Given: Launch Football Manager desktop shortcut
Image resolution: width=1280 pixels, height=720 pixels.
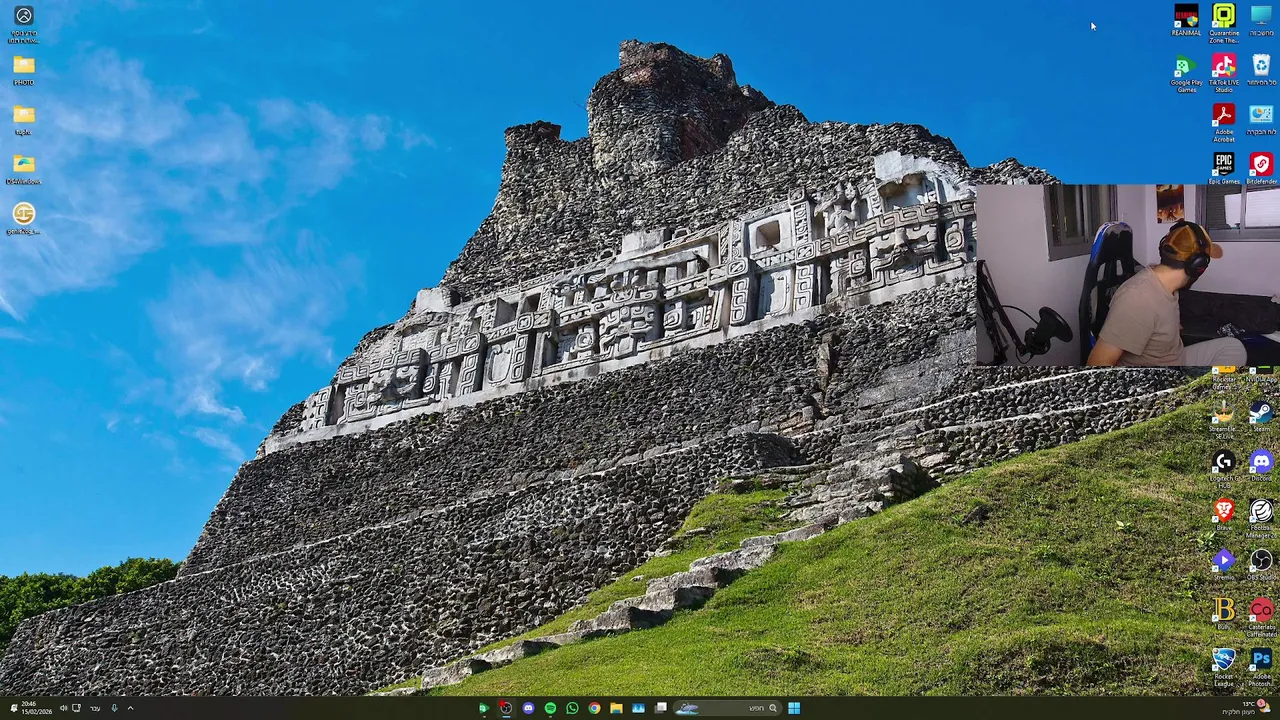Looking at the screenshot, I should click(x=1261, y=518).
